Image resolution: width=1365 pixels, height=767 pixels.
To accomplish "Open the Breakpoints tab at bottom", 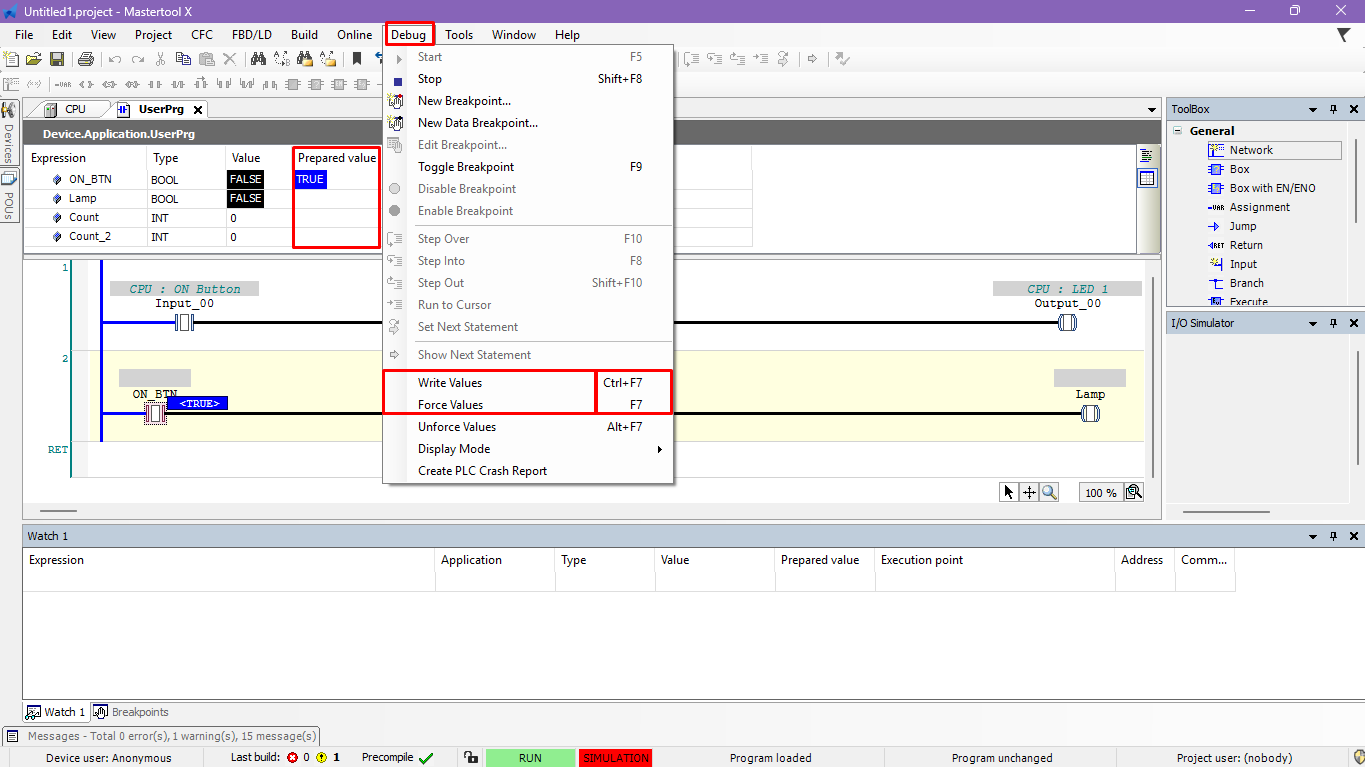I will (x=139, y=712).
